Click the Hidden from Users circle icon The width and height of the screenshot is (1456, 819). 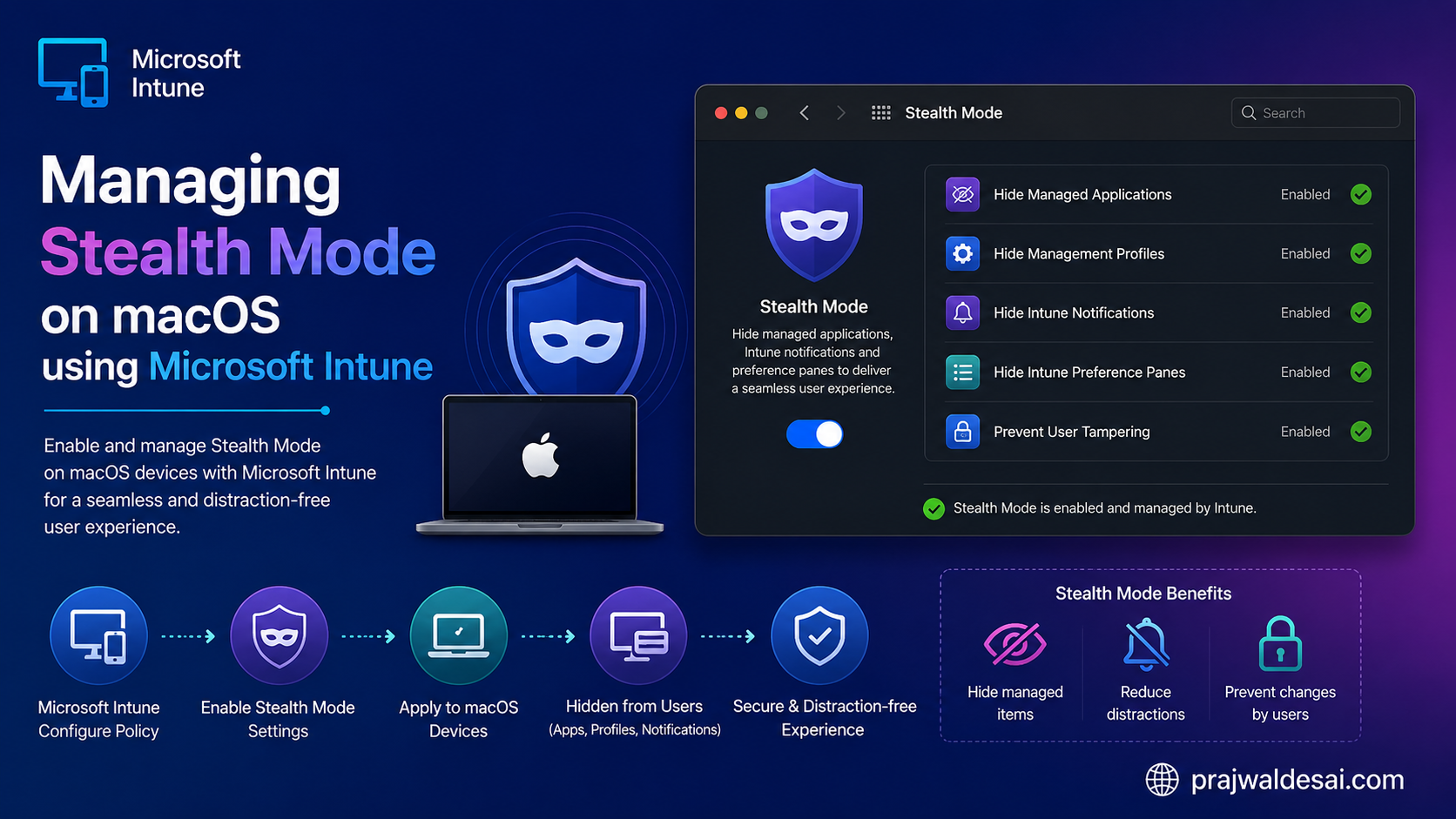point(638,635)
